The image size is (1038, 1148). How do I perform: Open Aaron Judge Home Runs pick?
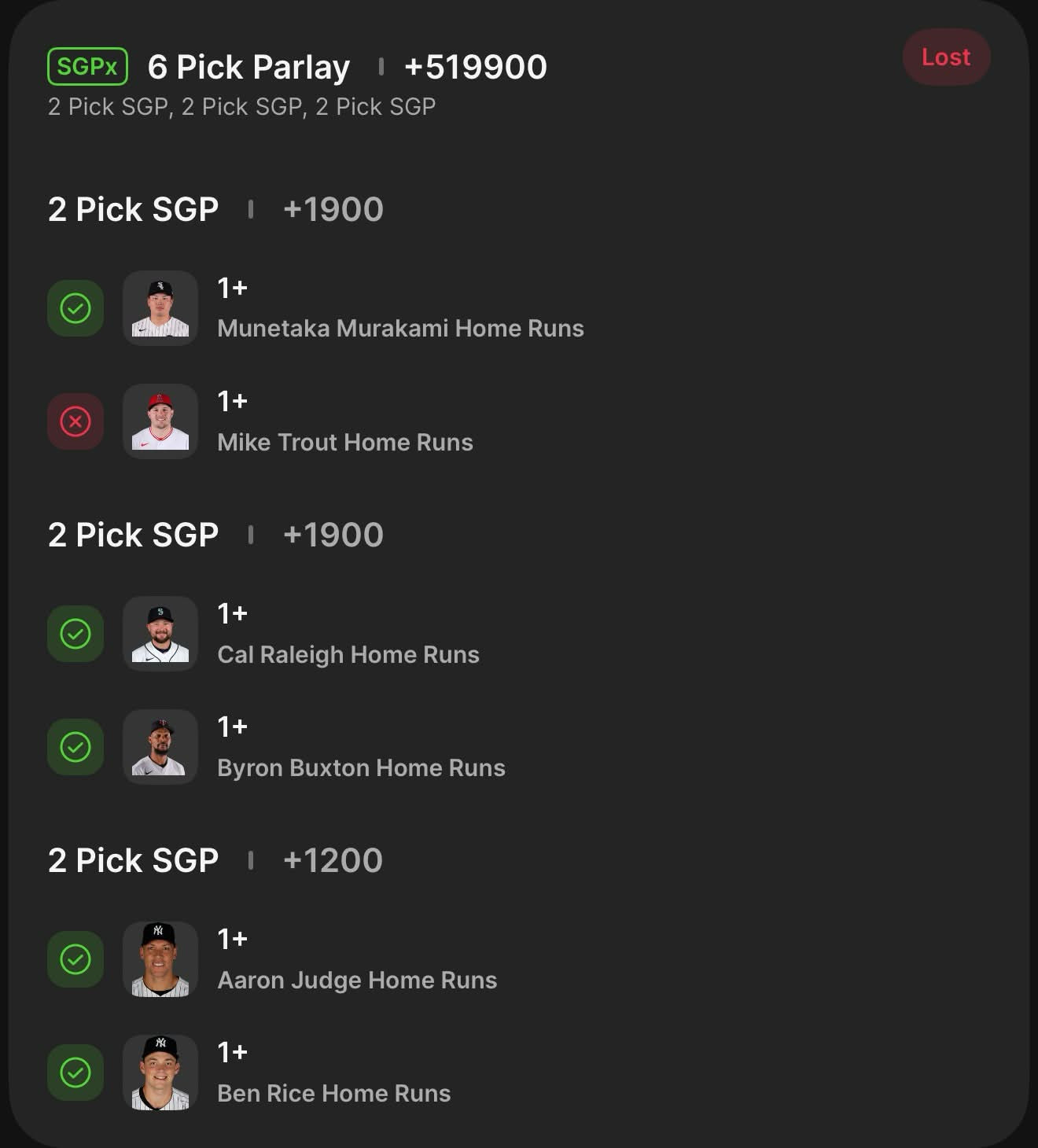[357, 980]
